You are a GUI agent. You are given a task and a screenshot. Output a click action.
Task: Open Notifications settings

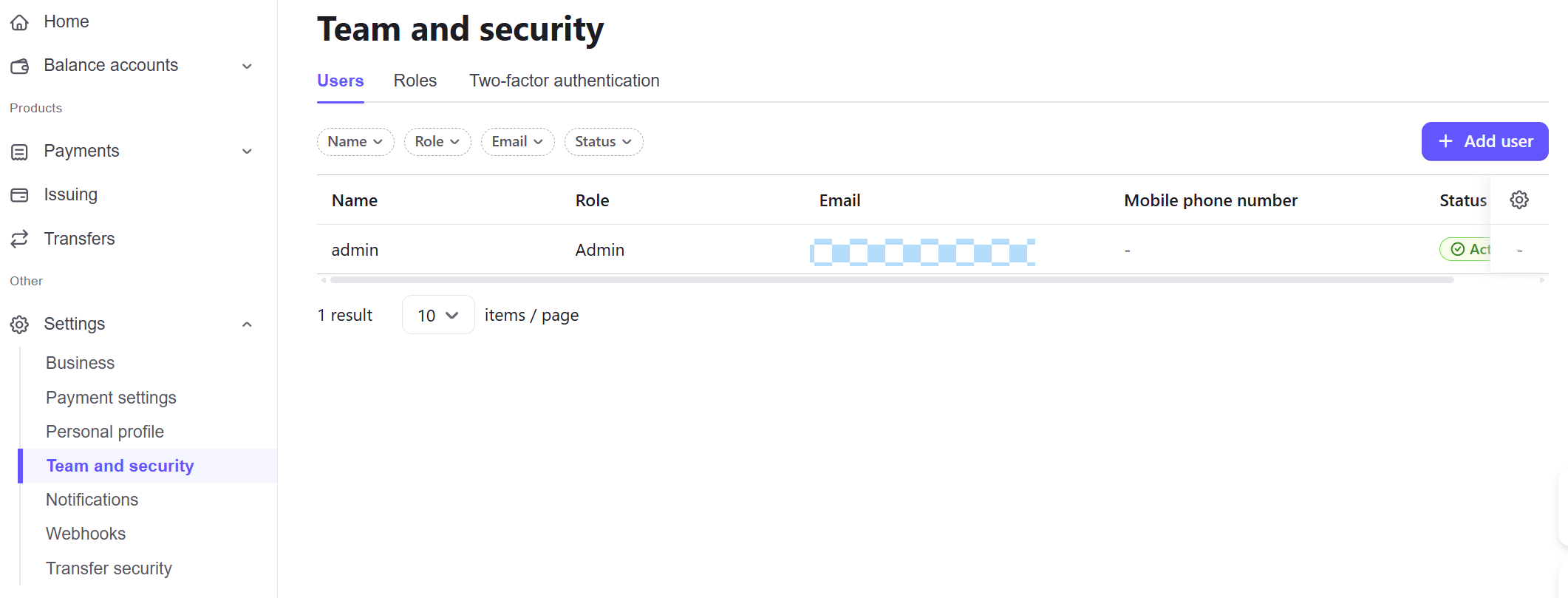point(92,500)
